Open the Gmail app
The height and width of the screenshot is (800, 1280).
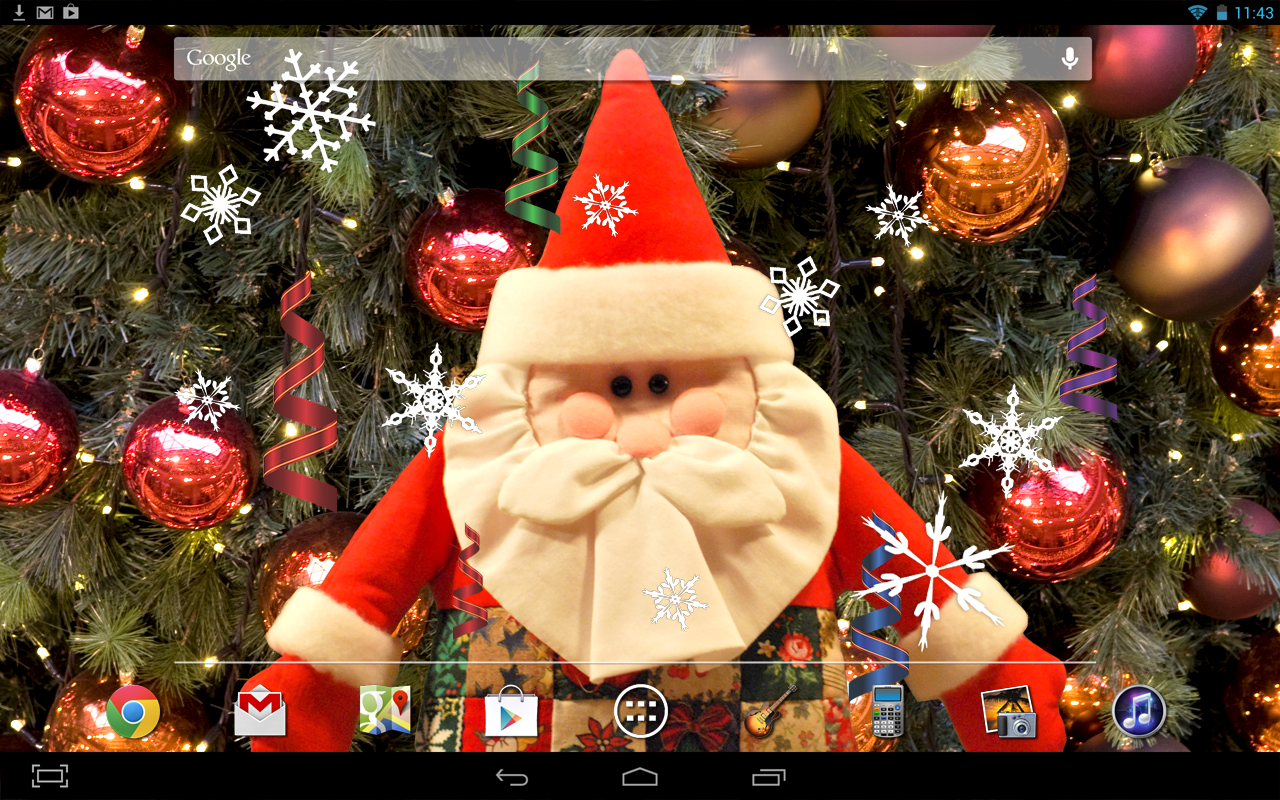click(260, 713)
